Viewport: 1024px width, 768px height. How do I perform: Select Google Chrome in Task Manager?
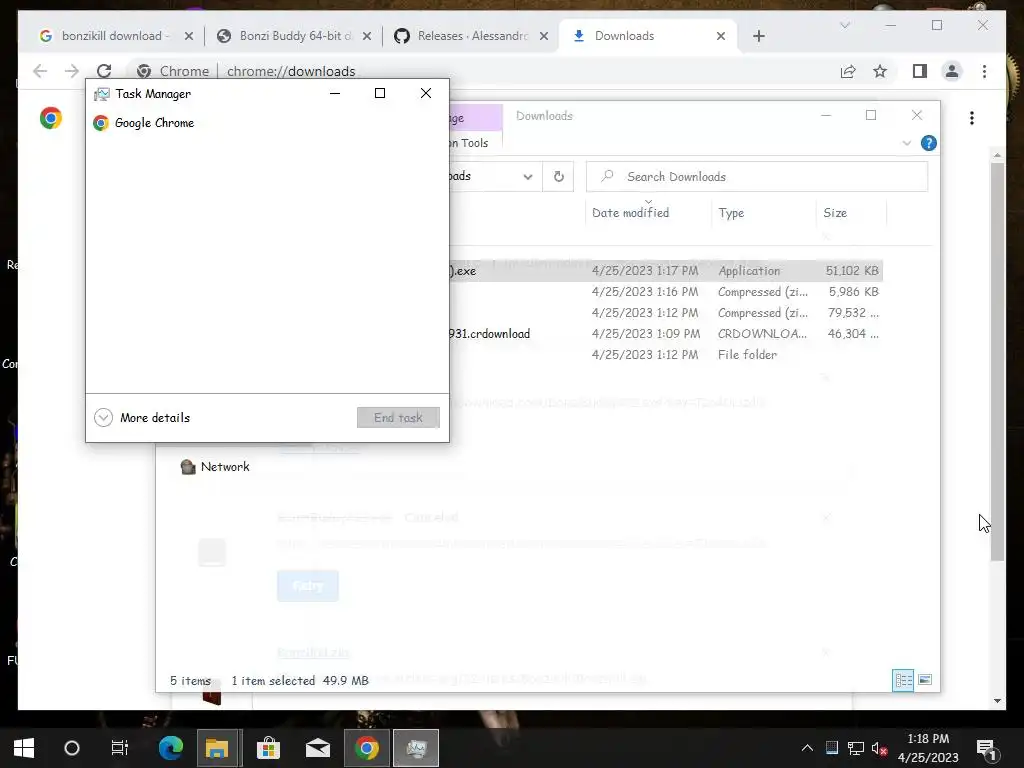click(267, 123)
